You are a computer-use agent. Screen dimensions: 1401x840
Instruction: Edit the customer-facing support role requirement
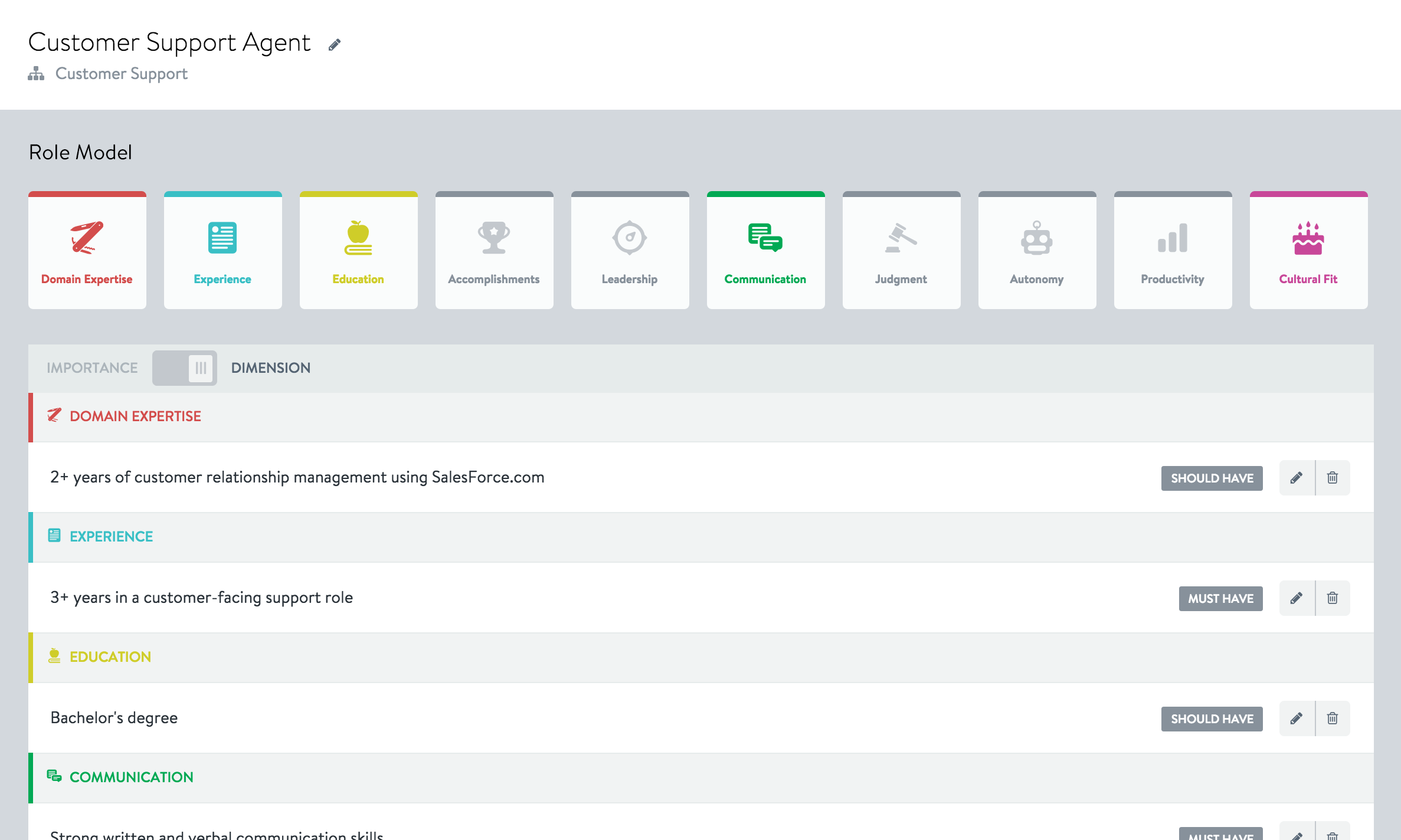[x=1297, y=598]
